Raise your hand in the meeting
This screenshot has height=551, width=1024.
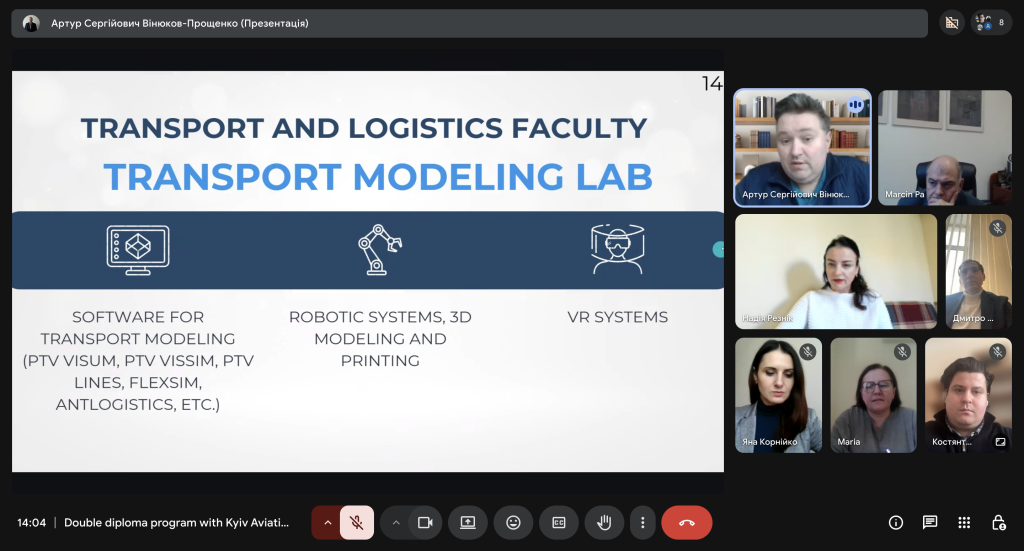click(x=604, y=522)
